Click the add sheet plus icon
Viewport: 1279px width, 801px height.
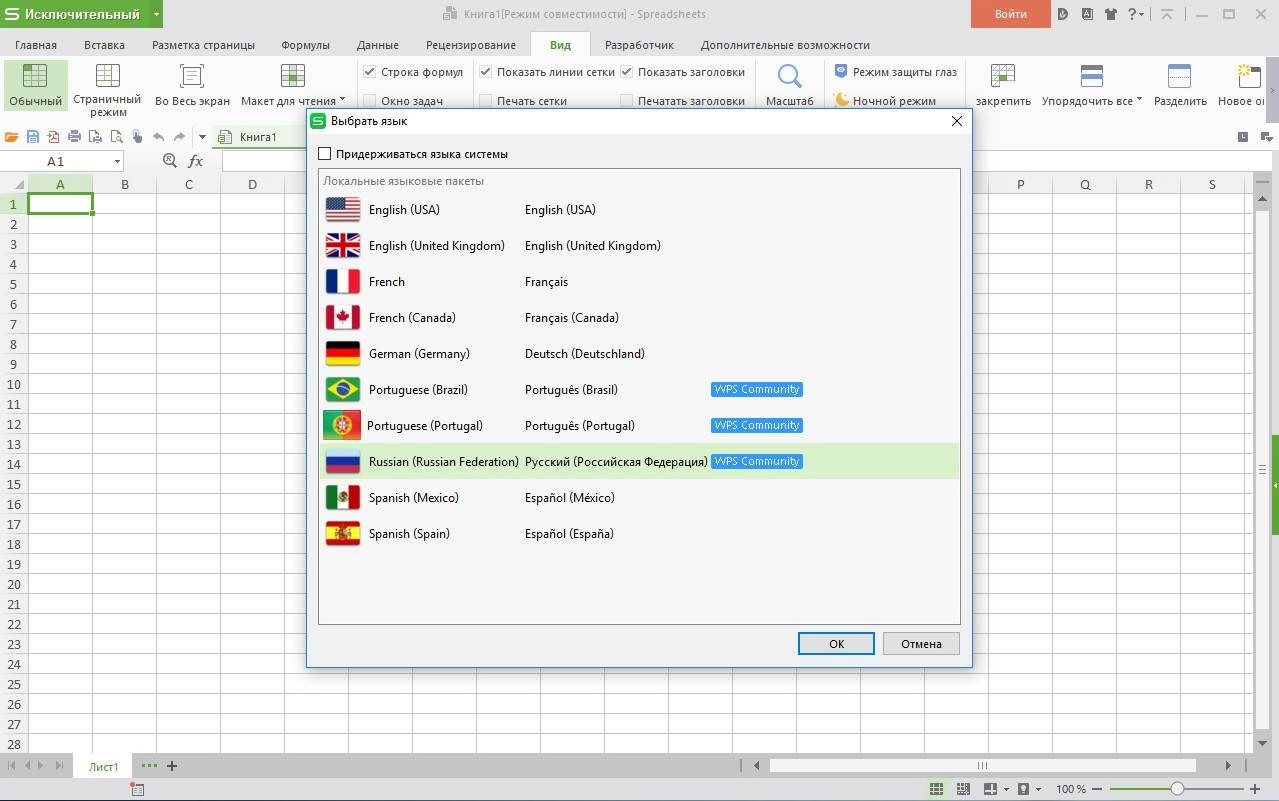[x=172, y=766]
